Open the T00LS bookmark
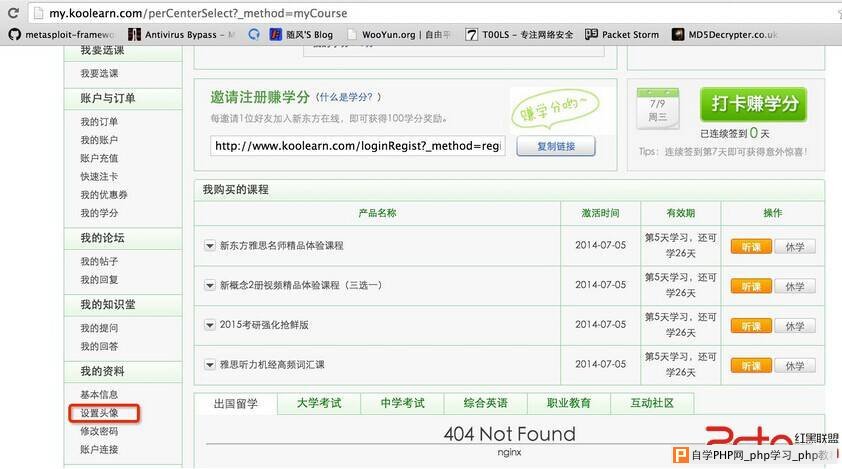Viewport: 842px width, 469px height. [x=519, y=35]
